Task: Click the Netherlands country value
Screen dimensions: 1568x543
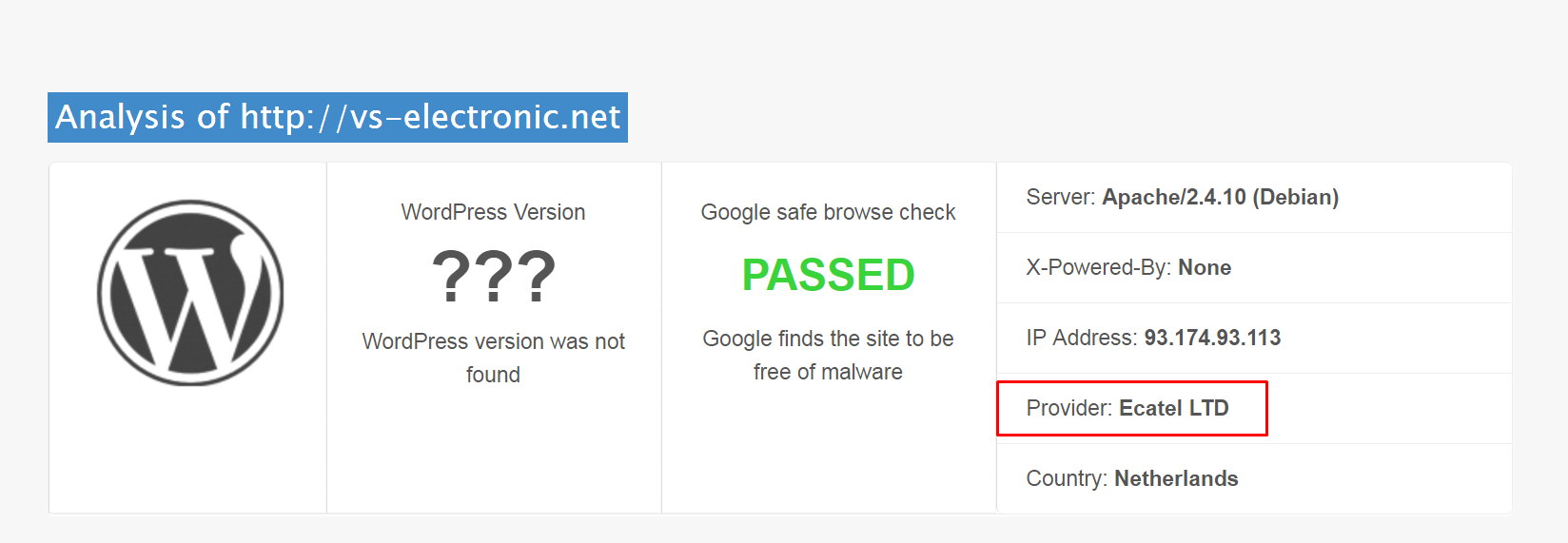Action: (x=1176, y=478)
